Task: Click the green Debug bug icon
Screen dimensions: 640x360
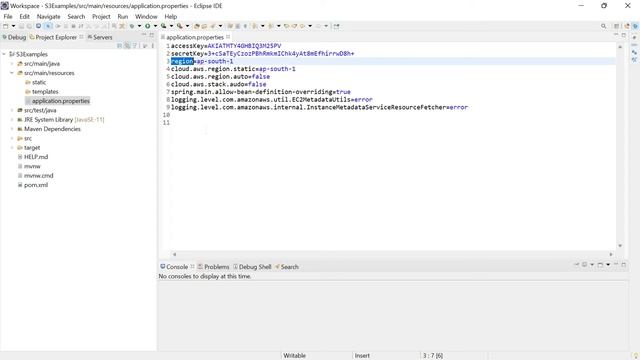Action: point(132,26)
